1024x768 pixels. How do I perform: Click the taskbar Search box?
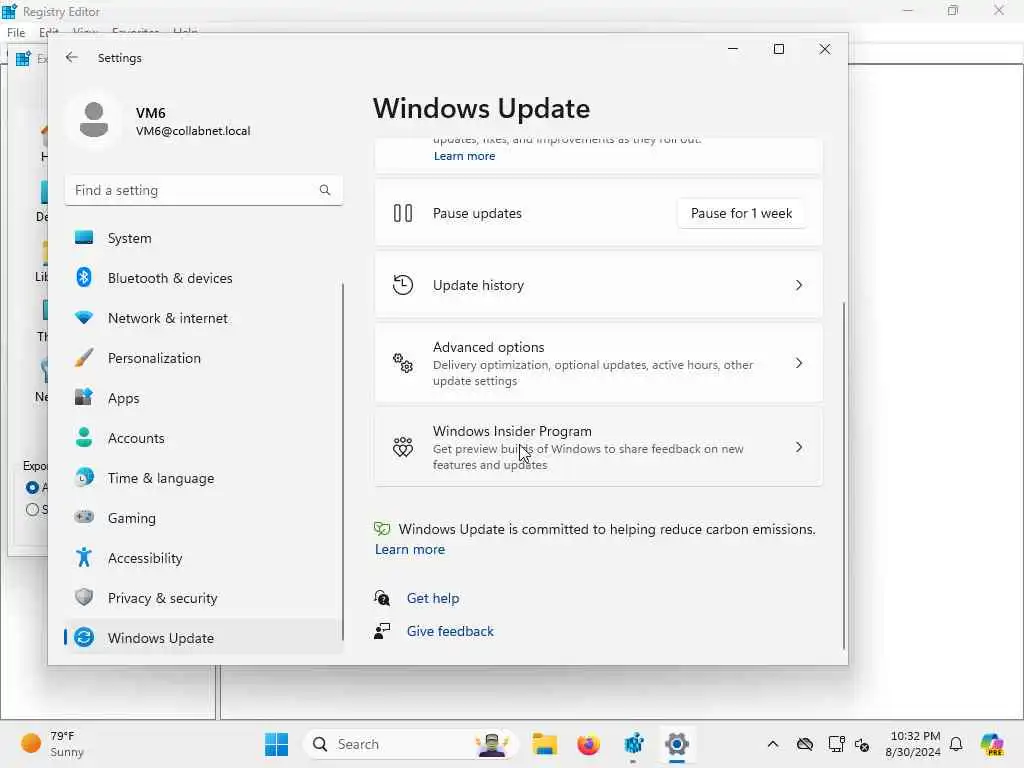pos(411,744)
